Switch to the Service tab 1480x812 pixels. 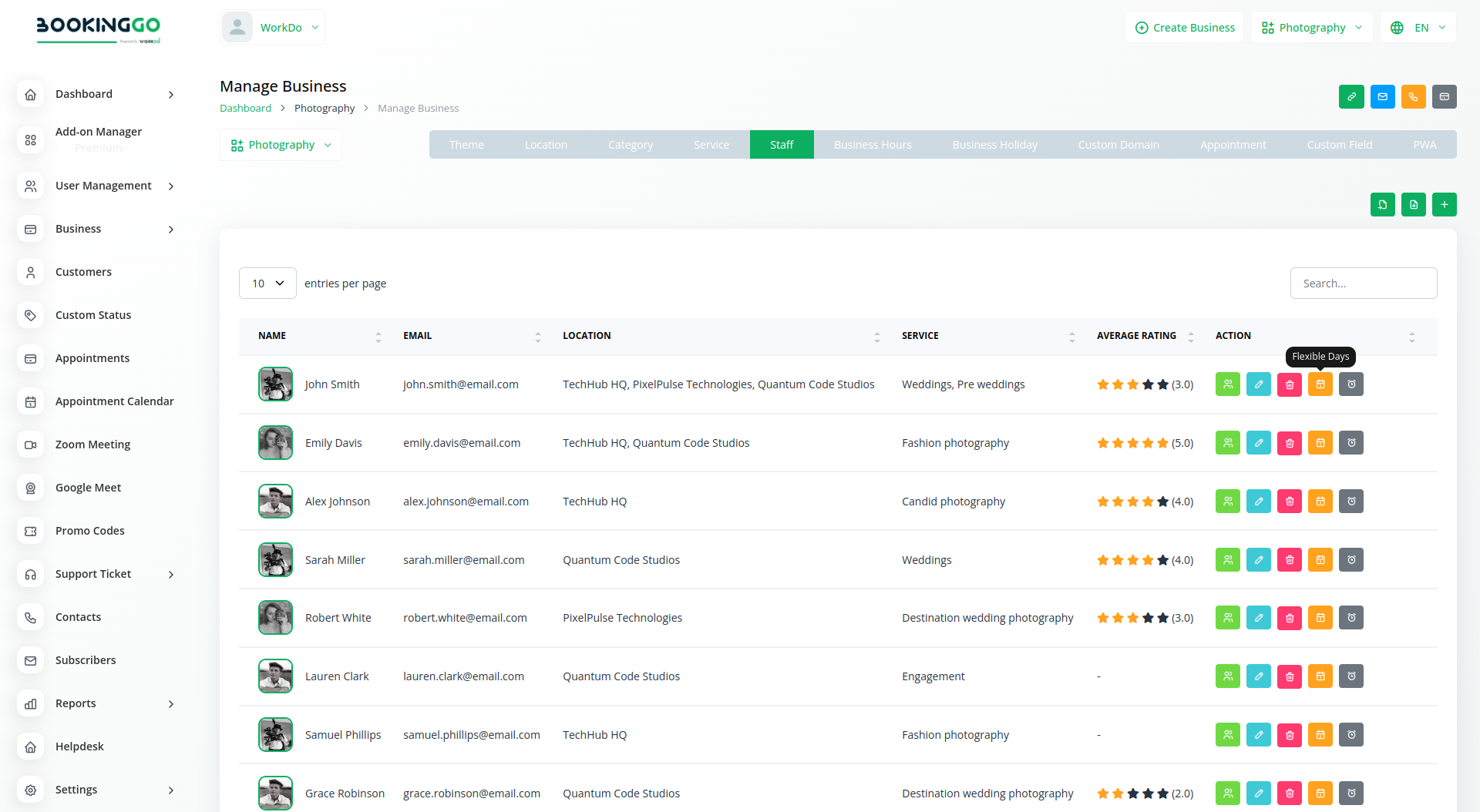point(711,145)
